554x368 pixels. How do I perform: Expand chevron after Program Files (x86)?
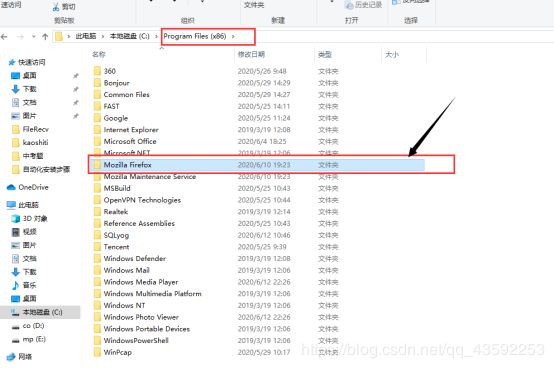coord(233,36)
